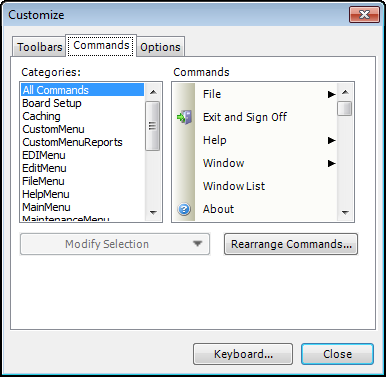Open the Modify Selection dropdown
The image size is (386, 377).
pyautogui.click(x=115, y=244)
